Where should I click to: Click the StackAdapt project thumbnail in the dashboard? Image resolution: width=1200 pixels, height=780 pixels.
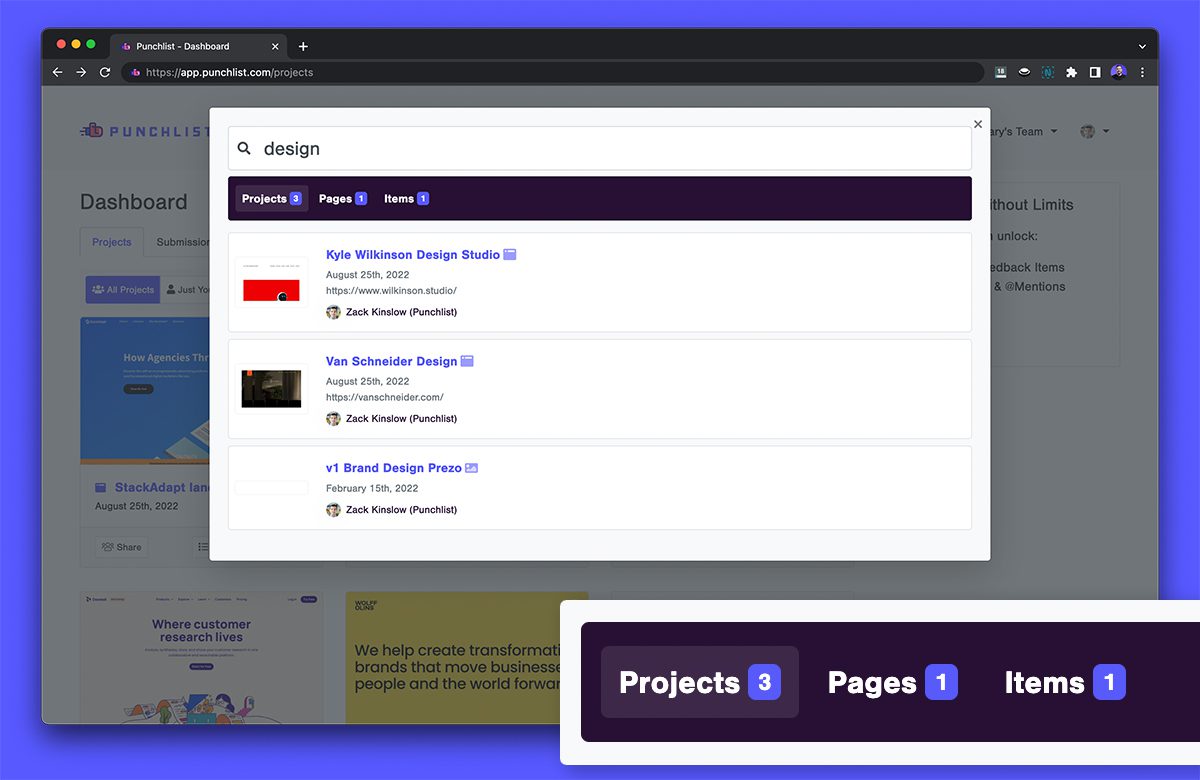[145, 391]
